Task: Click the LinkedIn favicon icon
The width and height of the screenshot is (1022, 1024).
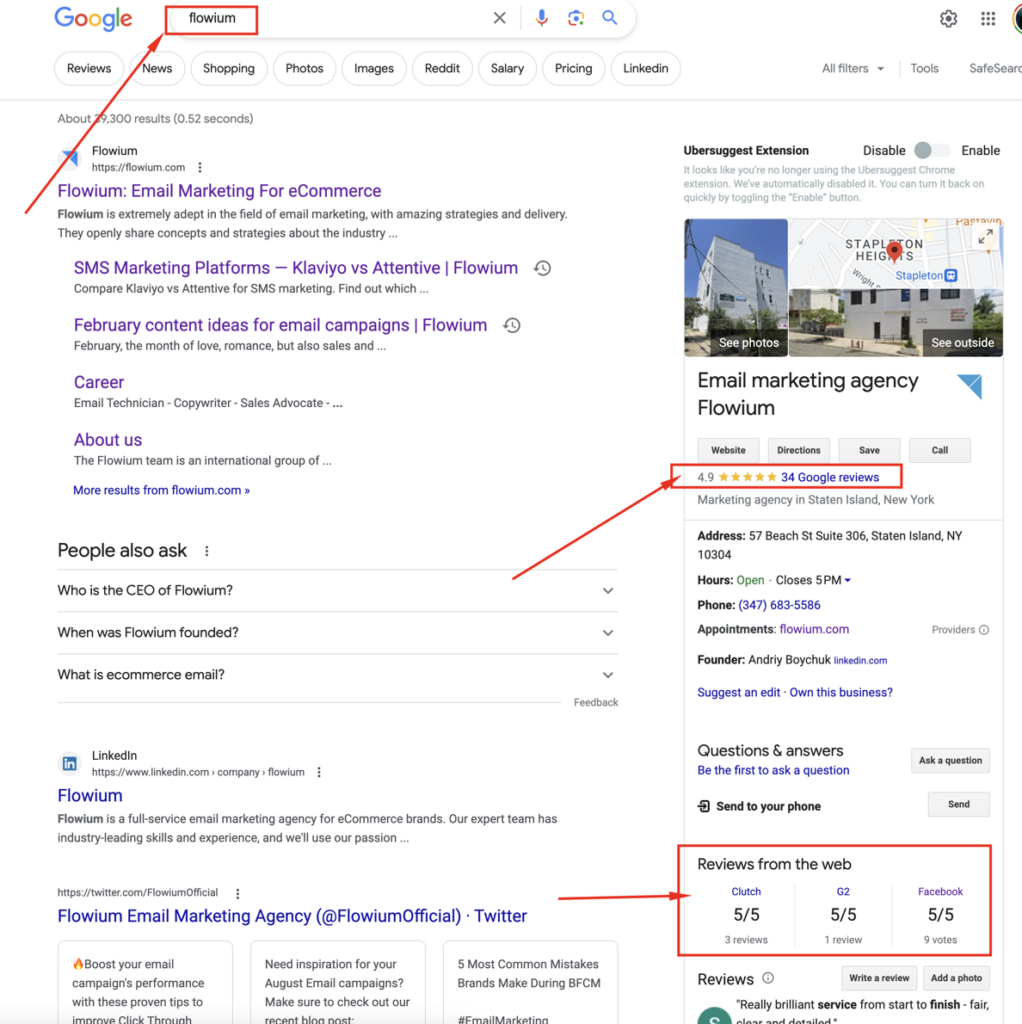Action: pos(69,763)
